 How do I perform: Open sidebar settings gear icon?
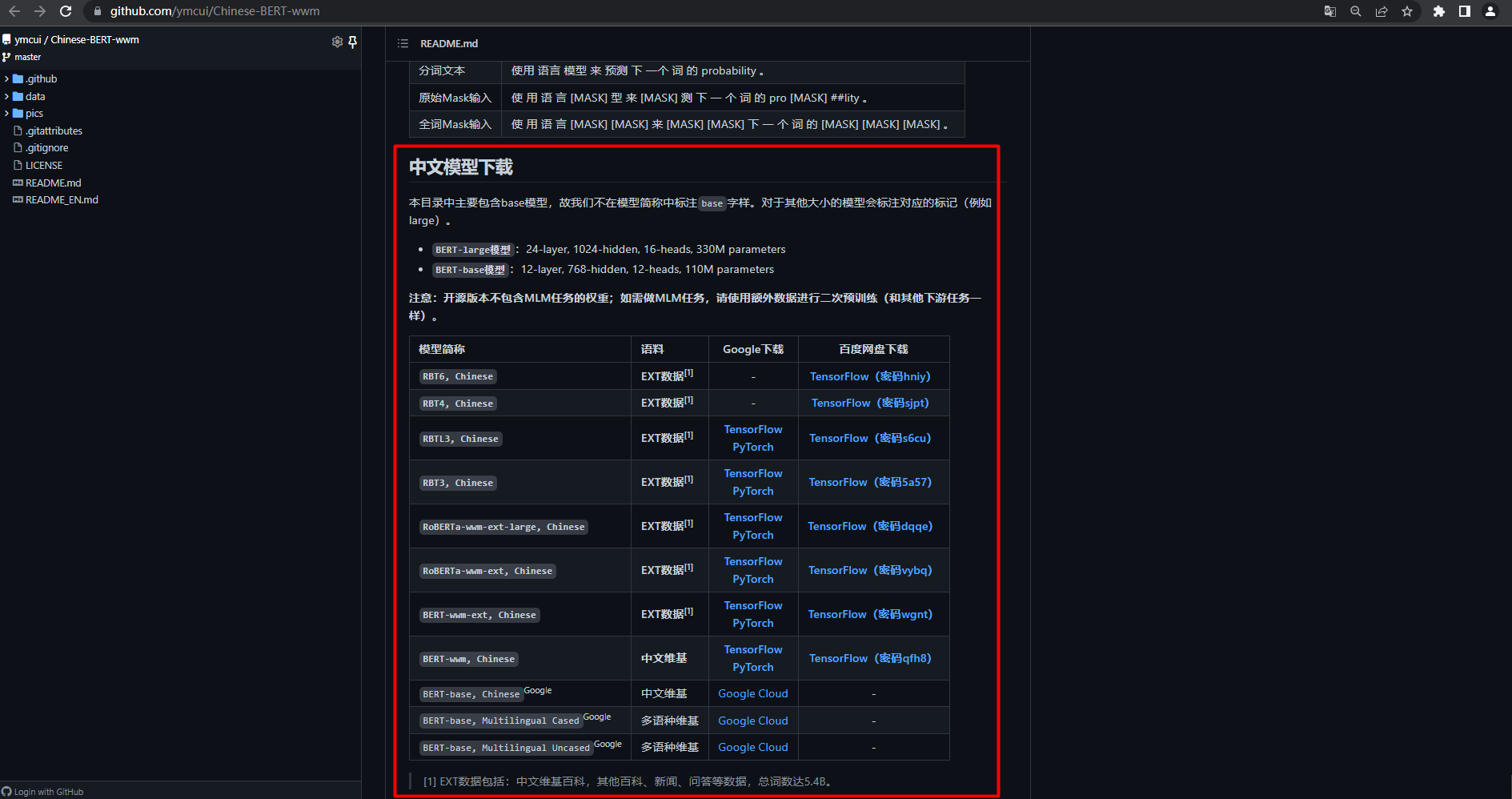pos(337,42)
